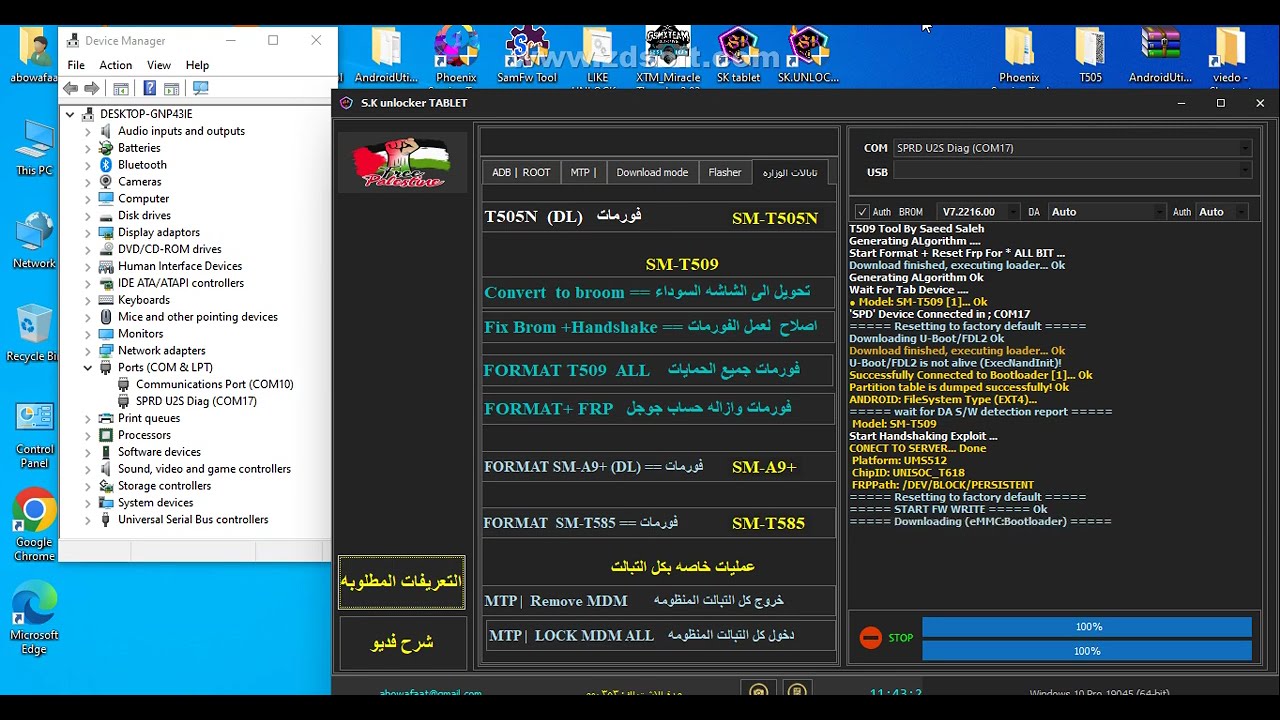Click Show/Hide console tree toolbar icon
The width and height of the screenshot is (1280, 720).
pyautogui.click(x=121, y=88)
